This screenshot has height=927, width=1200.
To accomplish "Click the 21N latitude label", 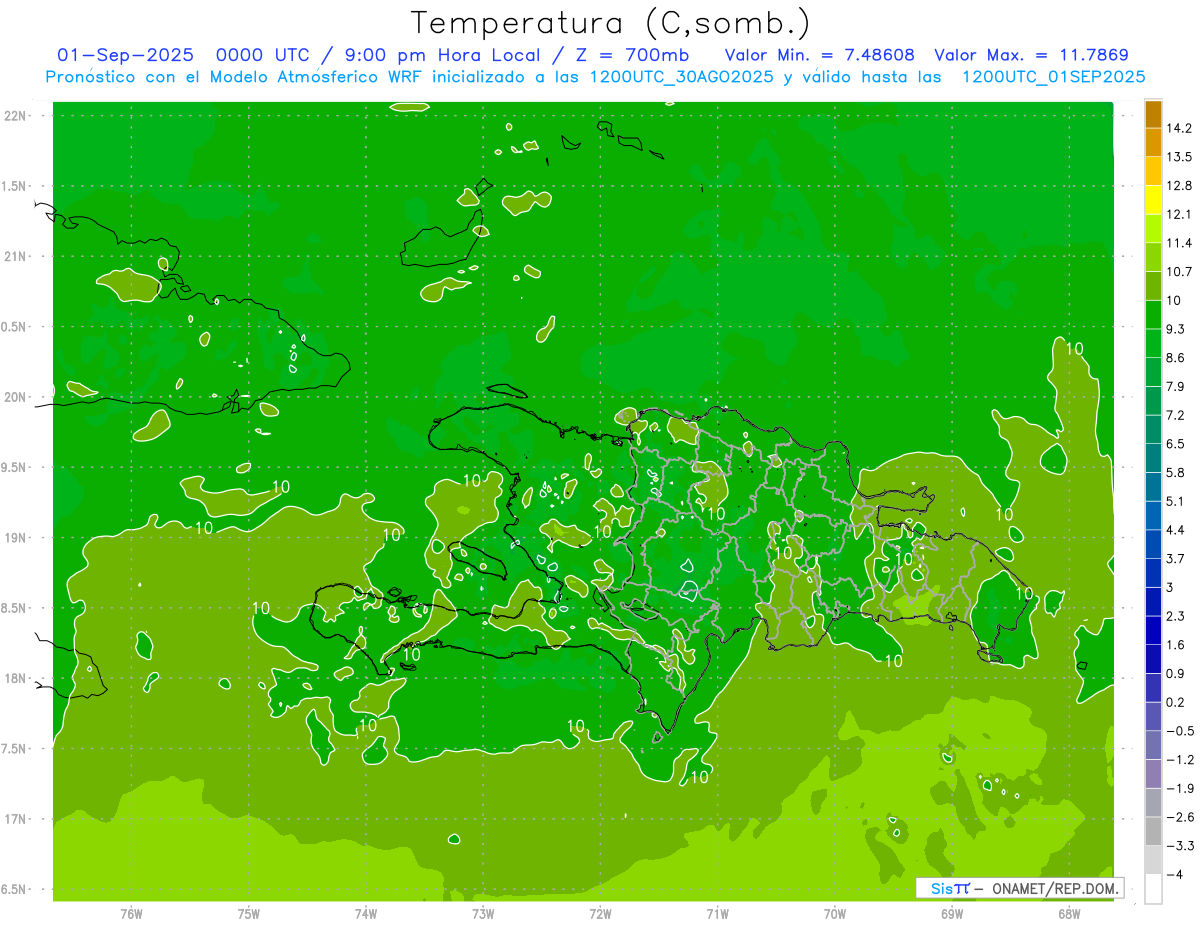I will point(17,256).
